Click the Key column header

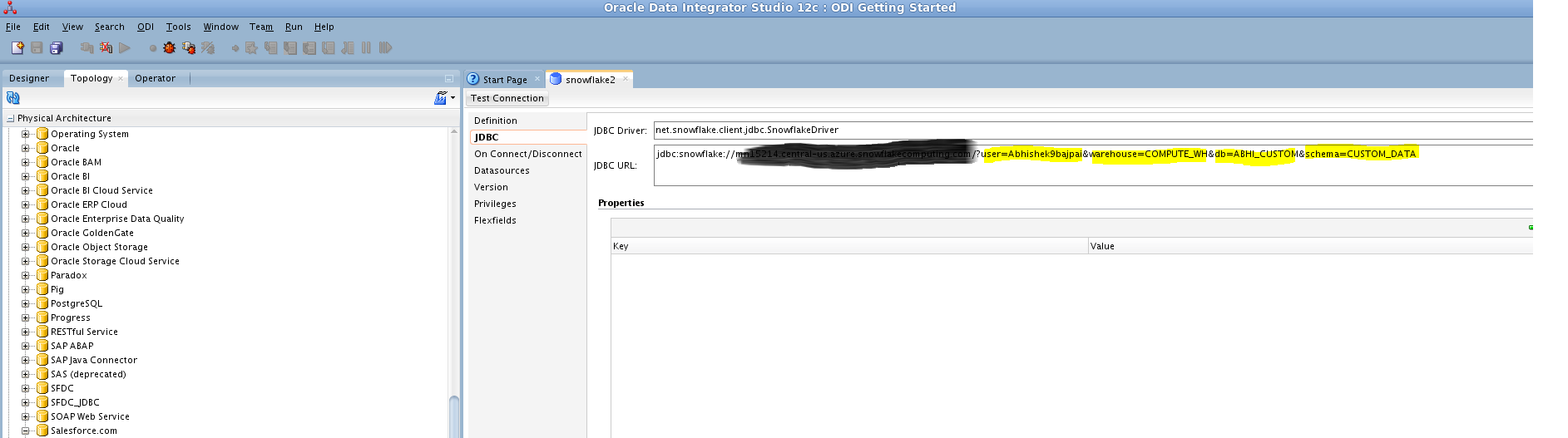coord(849,246)
